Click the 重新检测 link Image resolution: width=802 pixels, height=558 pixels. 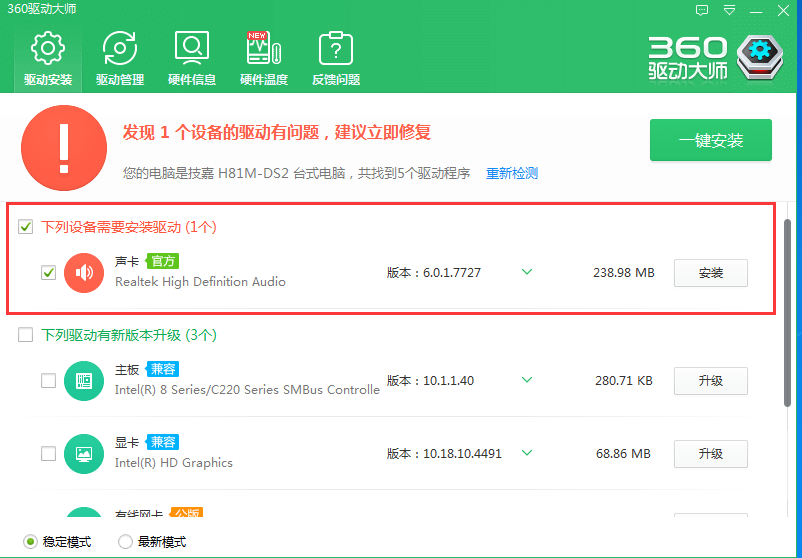pyautogui.click(x=511, y=173)
